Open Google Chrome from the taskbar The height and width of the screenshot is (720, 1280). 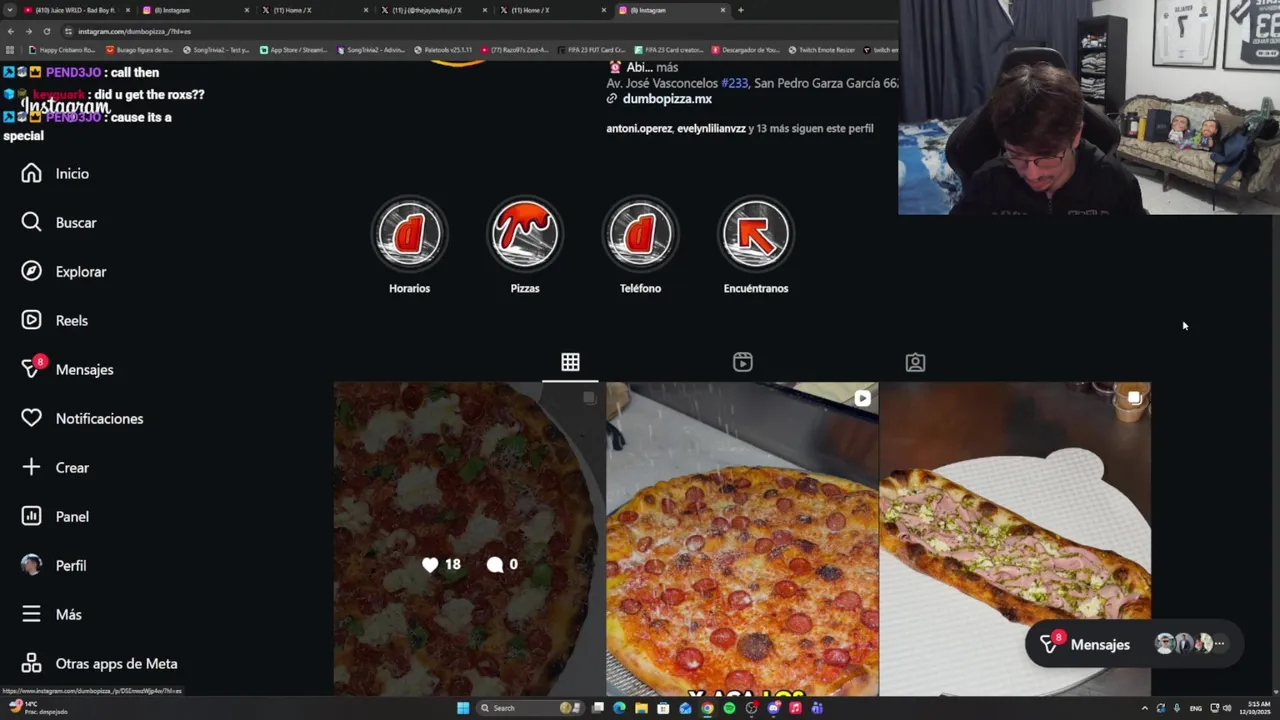pos(707,708)
